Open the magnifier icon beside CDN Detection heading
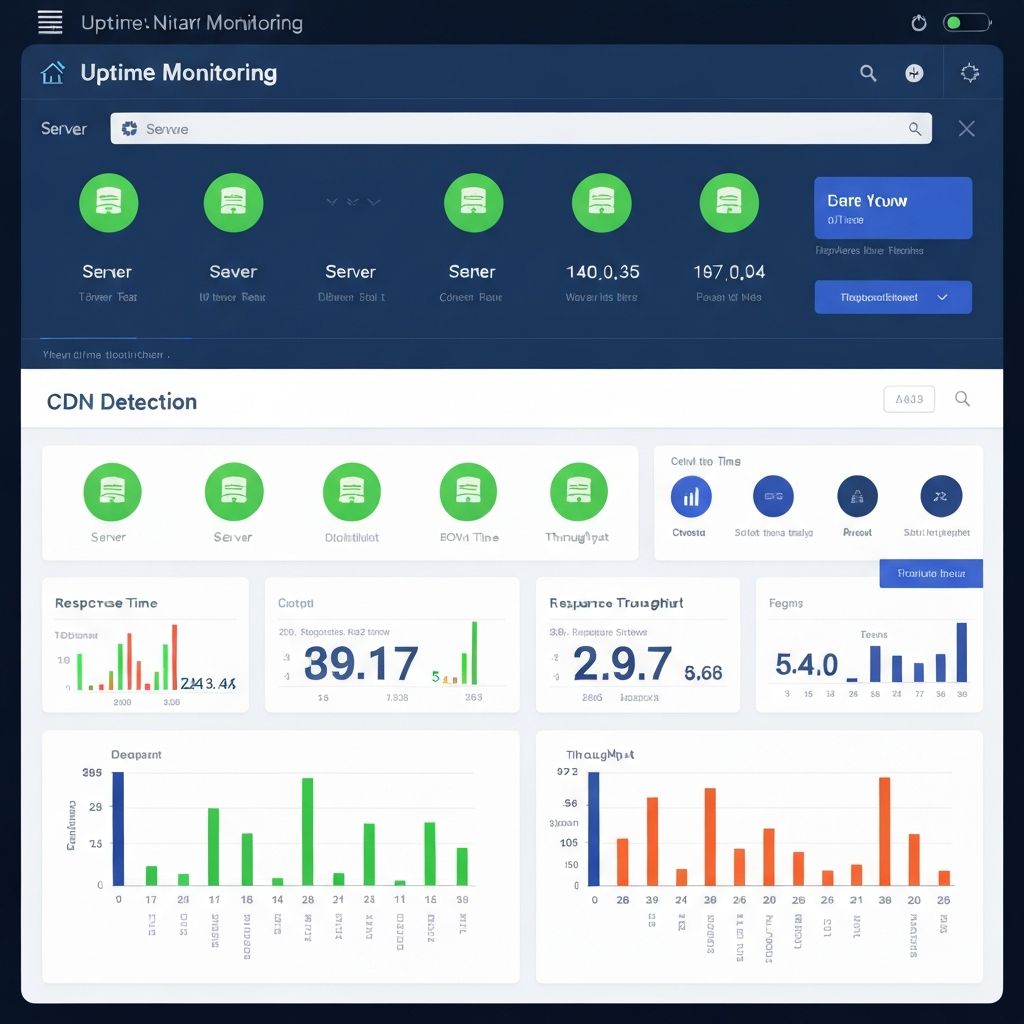Image resolution: width=1024 pixels, height=1024 pixels. coord(962,398)
